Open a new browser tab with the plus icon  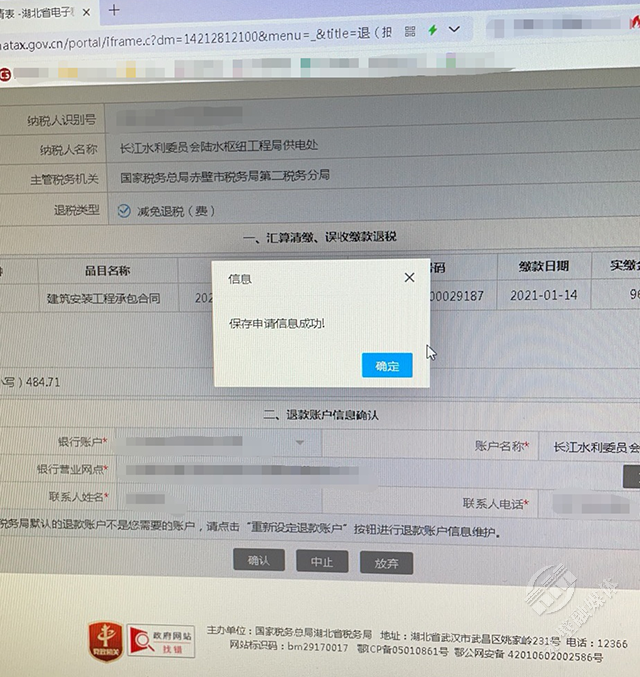[x=114, y=10]
